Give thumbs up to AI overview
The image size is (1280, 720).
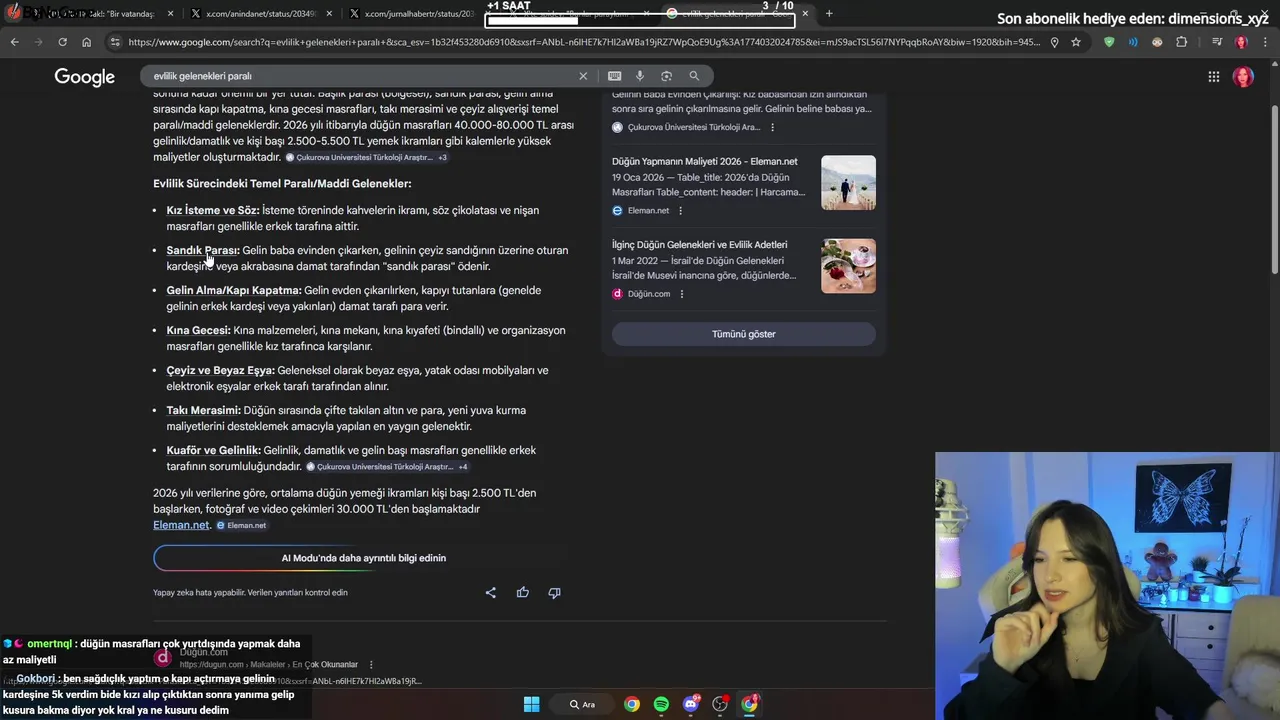pyautogui.click(x=522, y=592)
